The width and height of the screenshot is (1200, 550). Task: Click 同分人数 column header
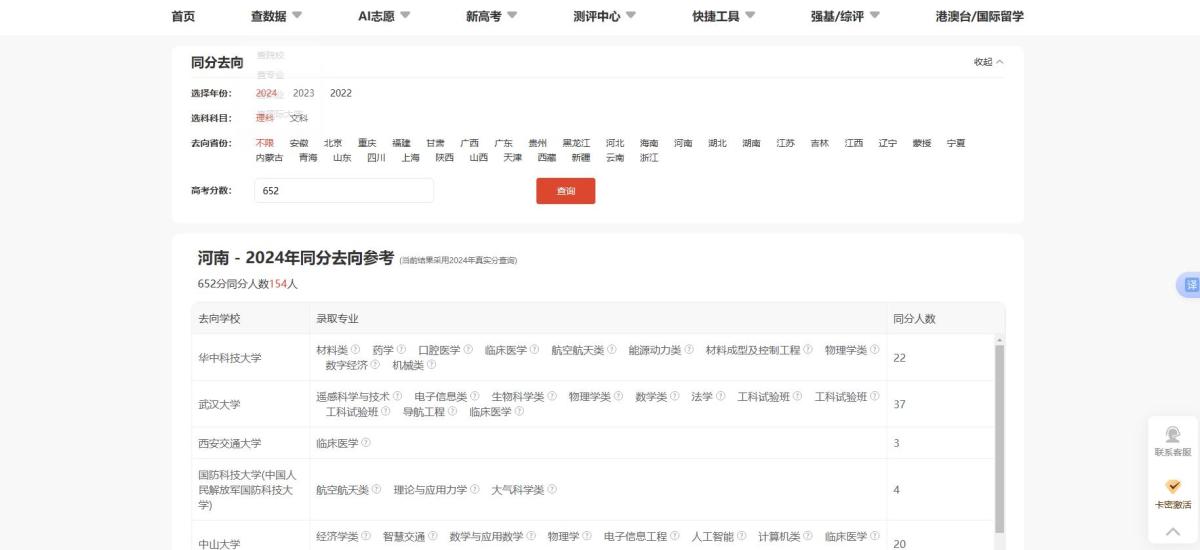914,318
